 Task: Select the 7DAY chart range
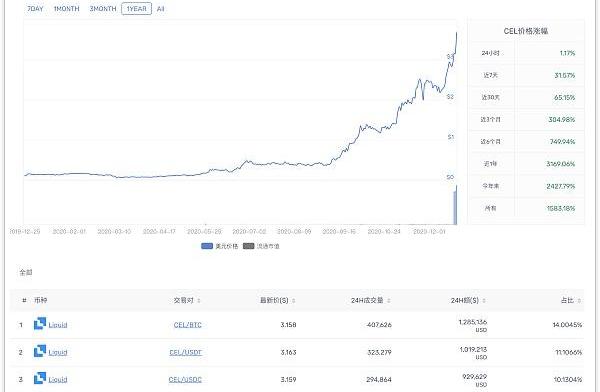35,8
